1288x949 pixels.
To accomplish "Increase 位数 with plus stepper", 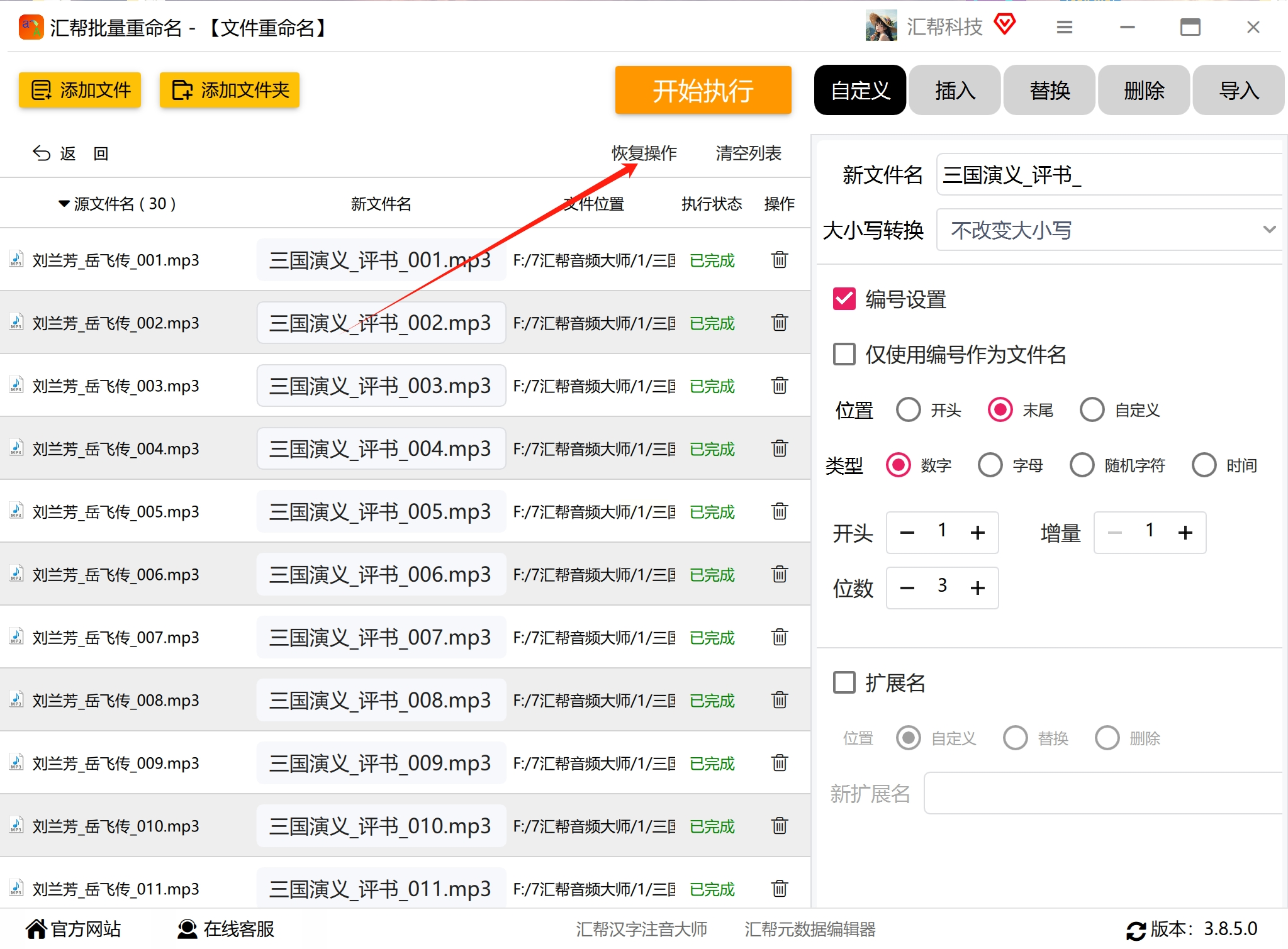I will (x=977, y=588).
